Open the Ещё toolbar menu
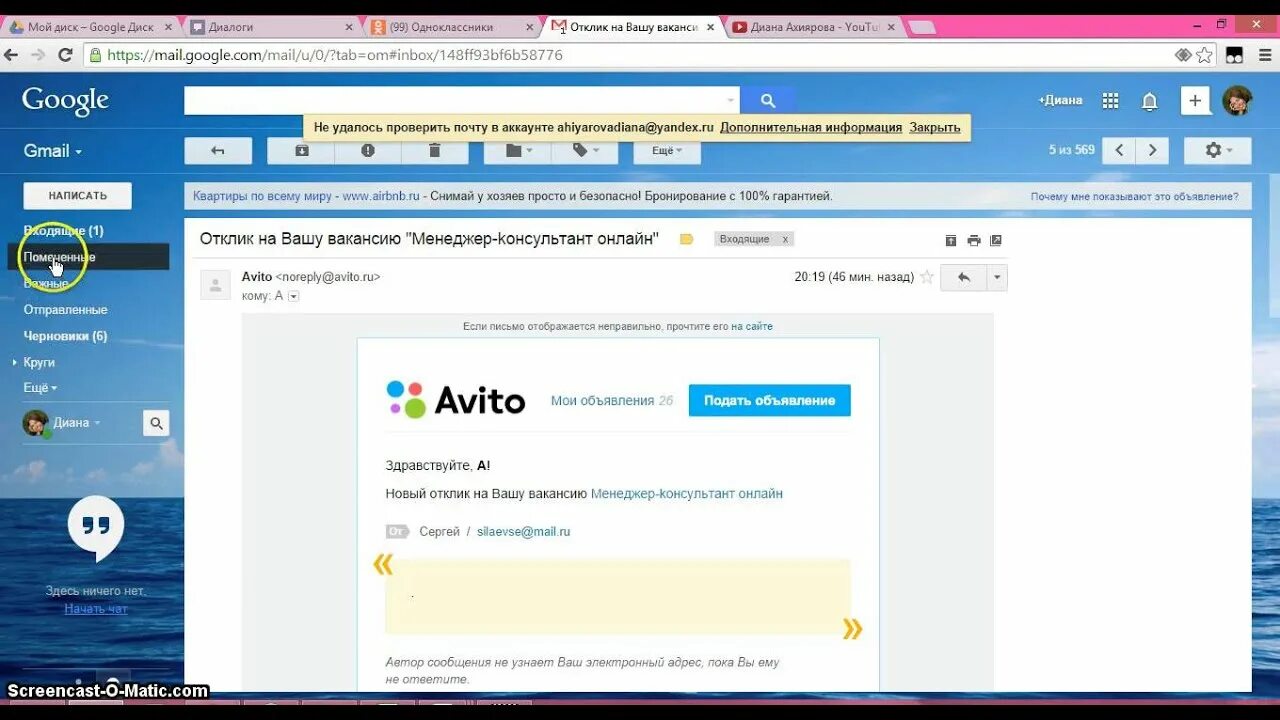 [x=667, y=150]
